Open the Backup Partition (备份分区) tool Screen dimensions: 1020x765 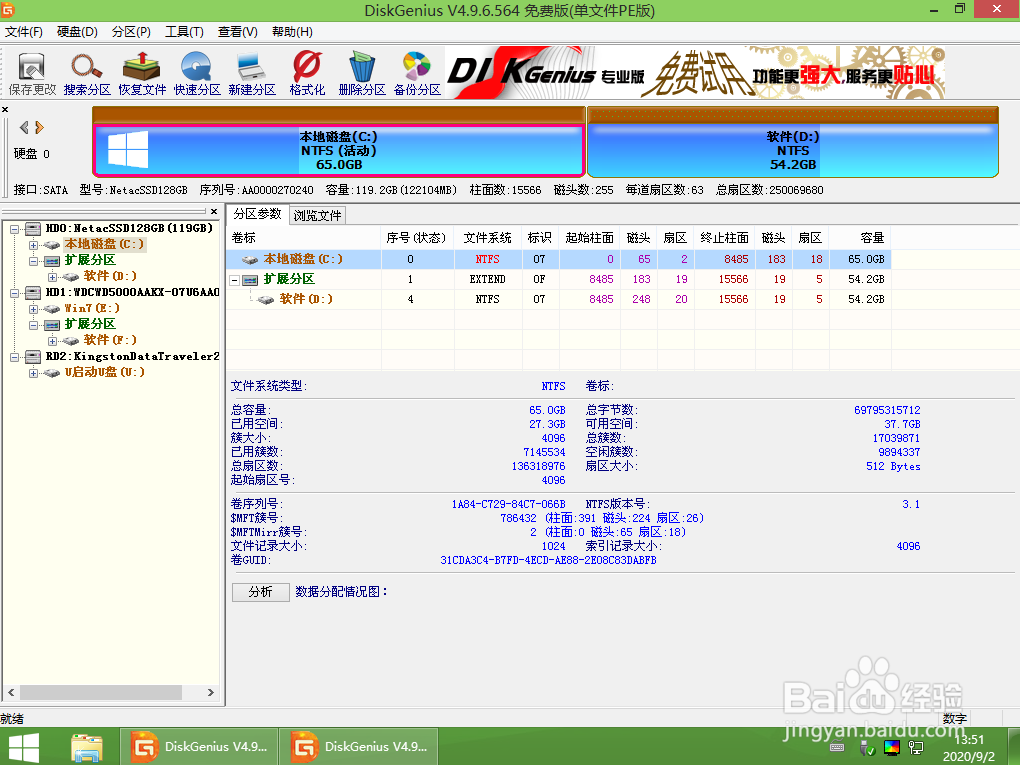417,74
